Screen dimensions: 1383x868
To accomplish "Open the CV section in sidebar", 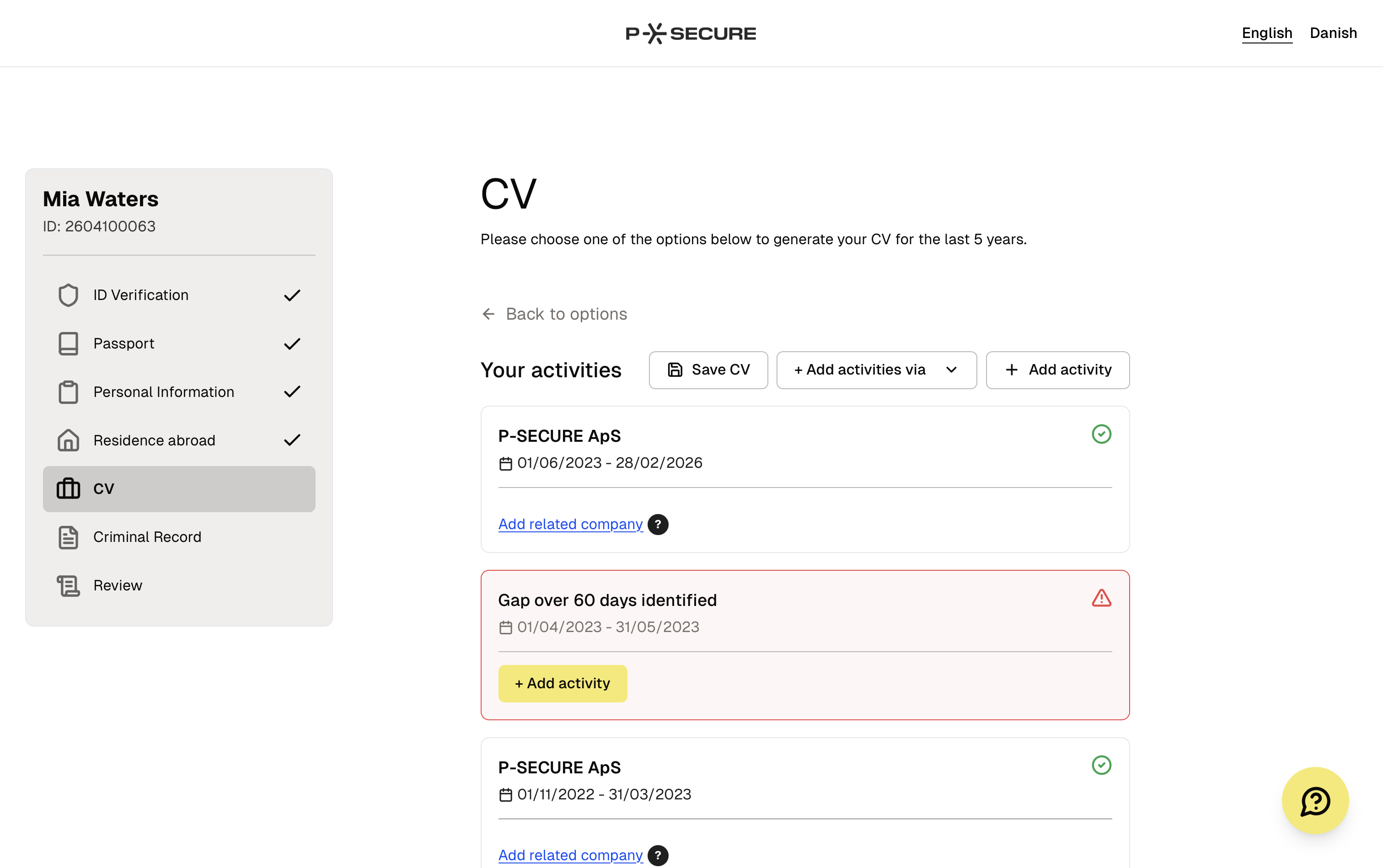I will [178, 488].
